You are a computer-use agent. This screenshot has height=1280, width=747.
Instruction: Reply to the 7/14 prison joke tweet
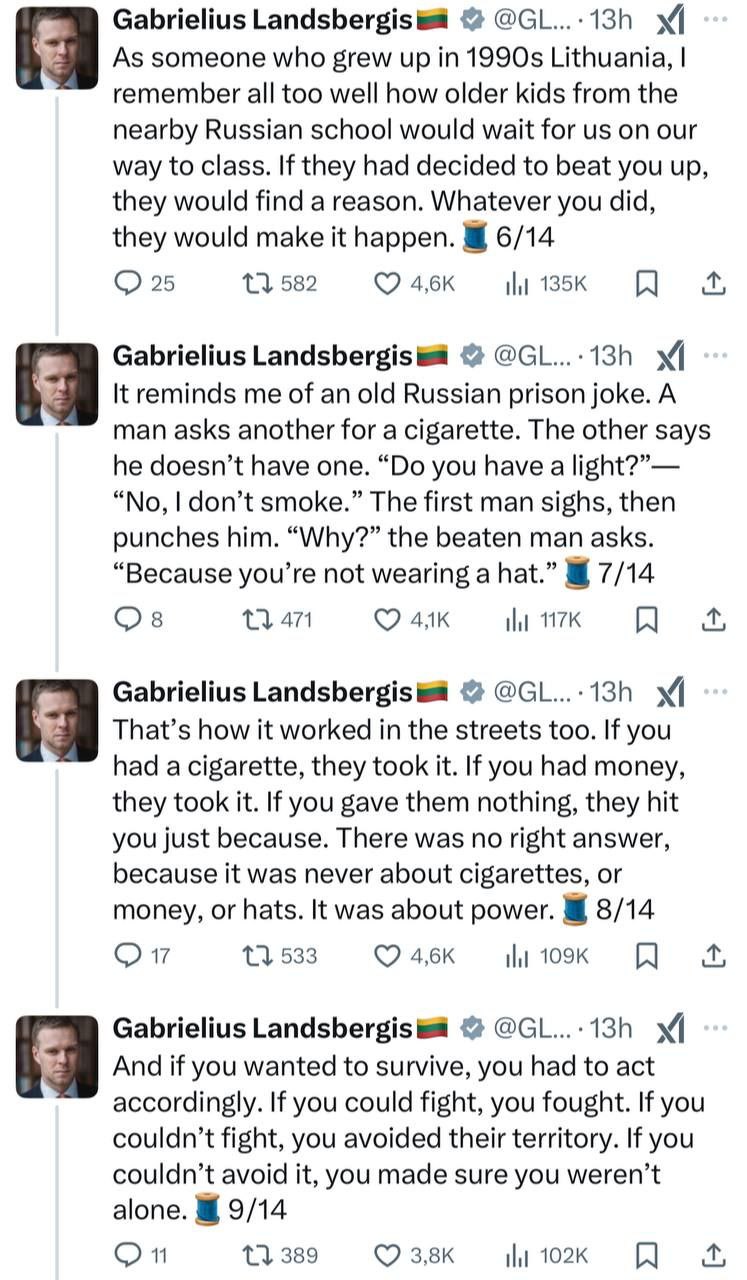pos(127,620)
